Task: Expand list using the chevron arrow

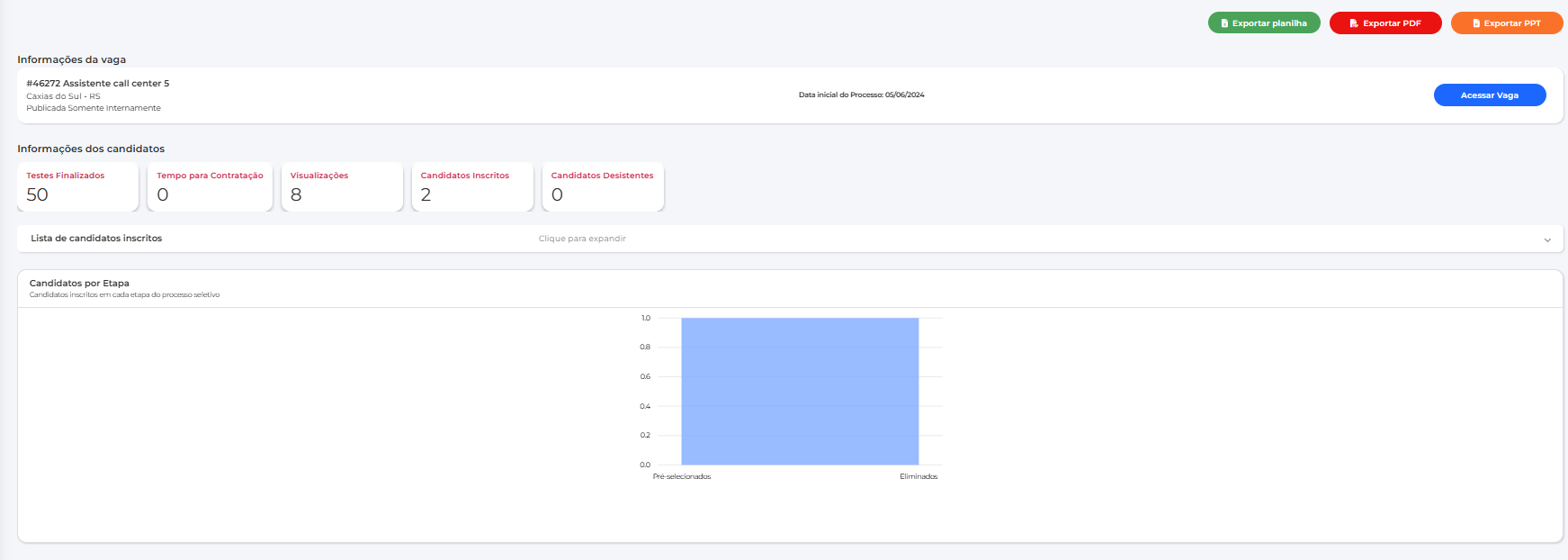Action: [x=1547, y=239]
